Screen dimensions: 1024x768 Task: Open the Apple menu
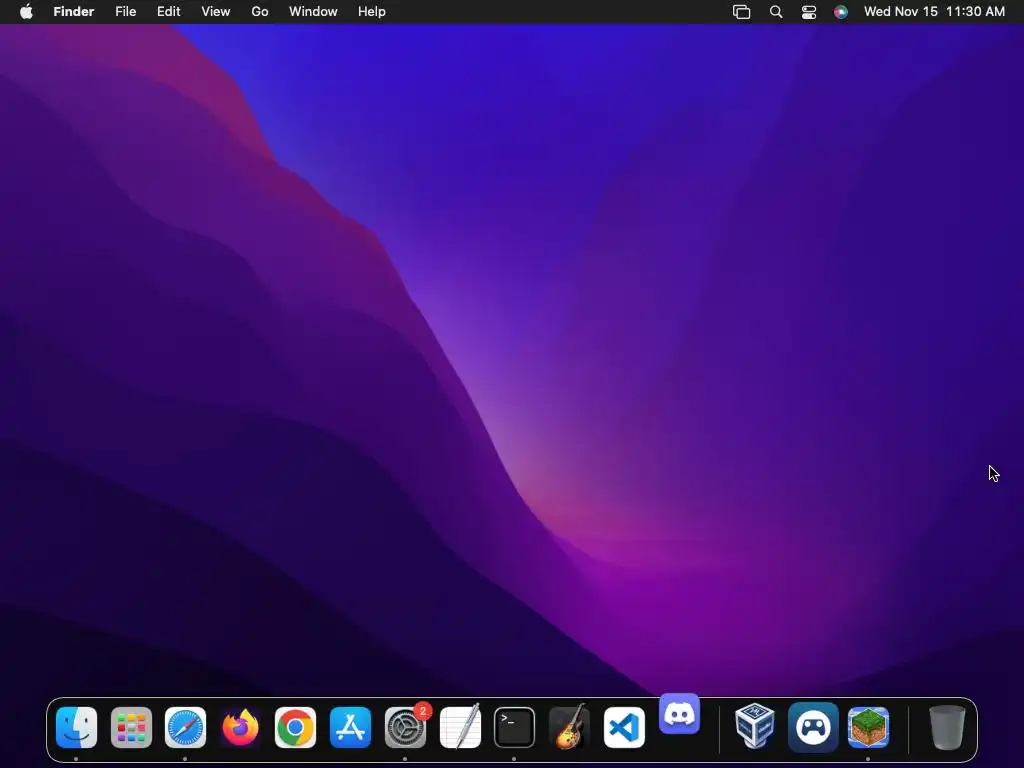(x=26, y=12)
